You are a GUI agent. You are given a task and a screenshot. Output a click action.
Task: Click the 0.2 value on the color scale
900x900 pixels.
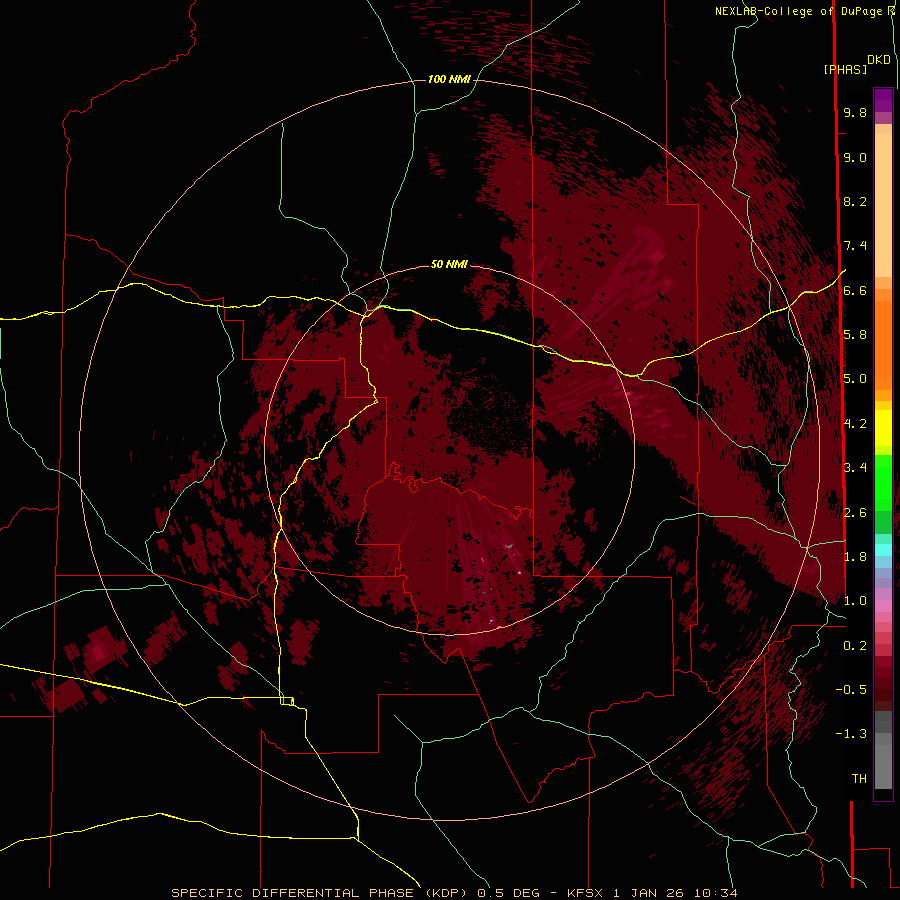coord(855,646)
